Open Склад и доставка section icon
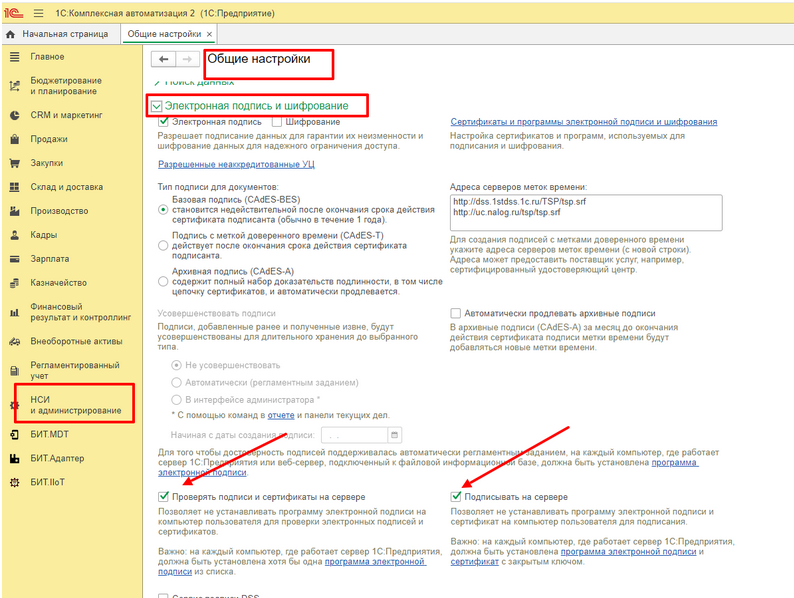The image size is (794, 598). coord(15,187)
